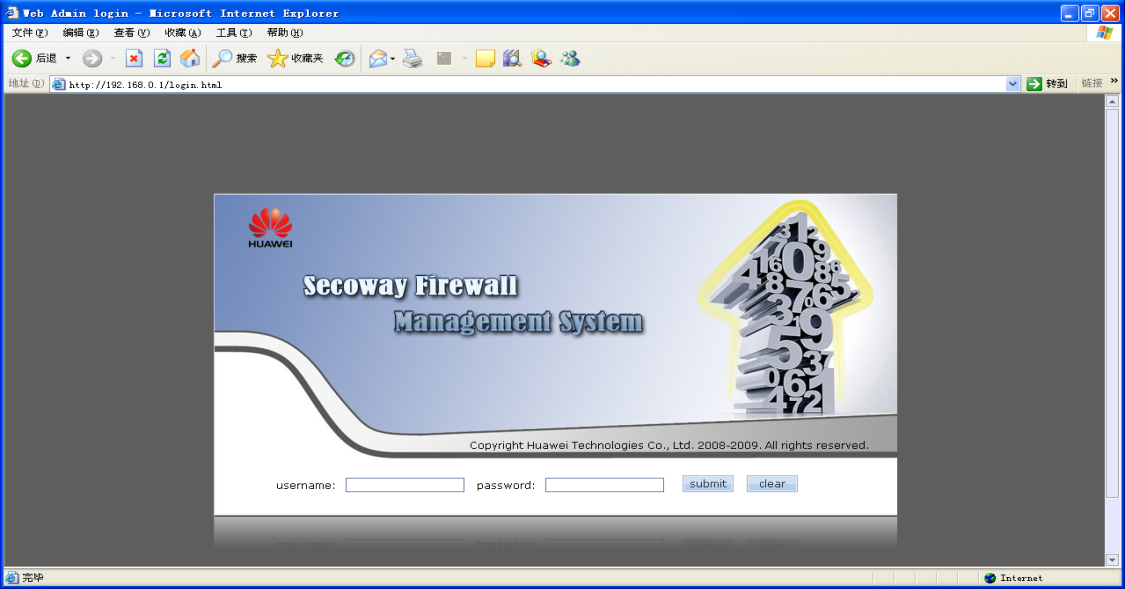Screen dimensions: 1125x589
Task: Open the Back button history dropdown arrow
Action: 68,58
